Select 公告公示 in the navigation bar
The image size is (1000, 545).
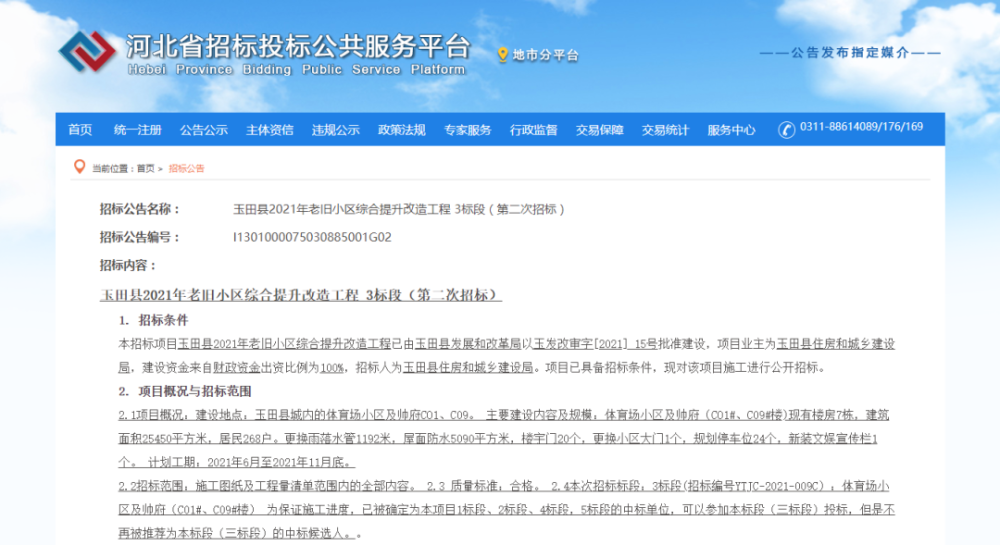[204, 130]
